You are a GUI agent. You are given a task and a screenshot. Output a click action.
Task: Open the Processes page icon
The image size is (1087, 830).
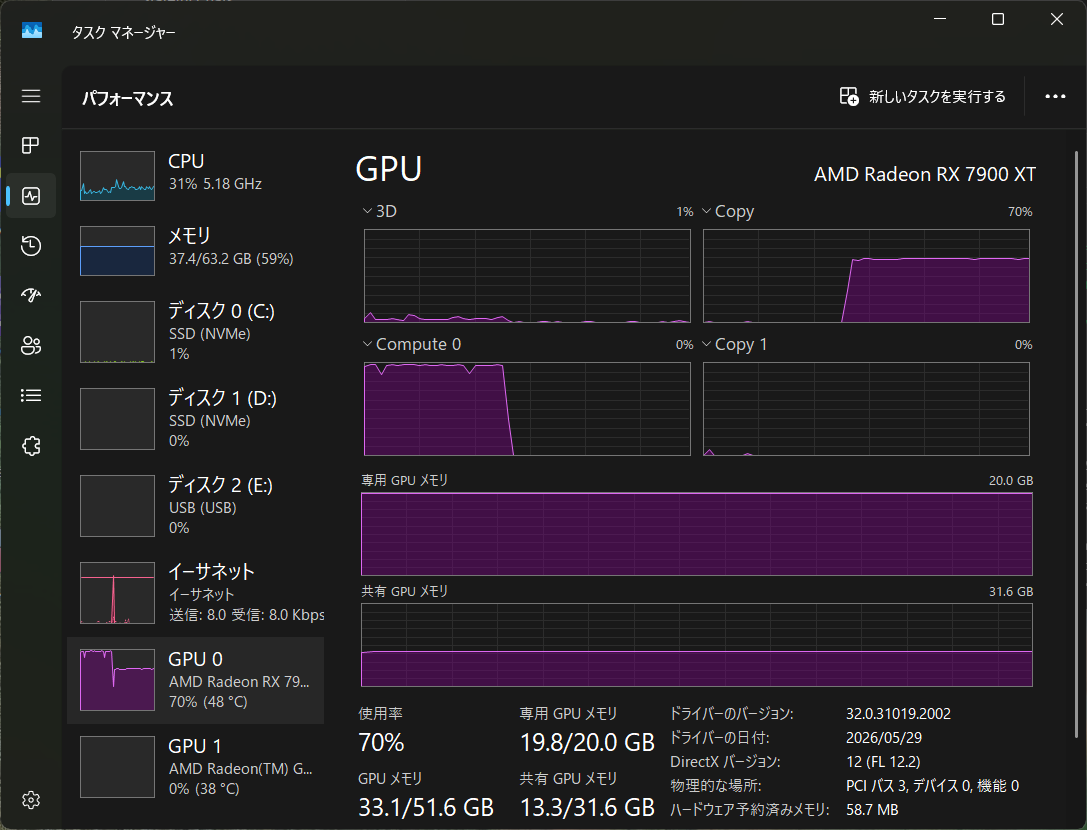click(31, 146)
